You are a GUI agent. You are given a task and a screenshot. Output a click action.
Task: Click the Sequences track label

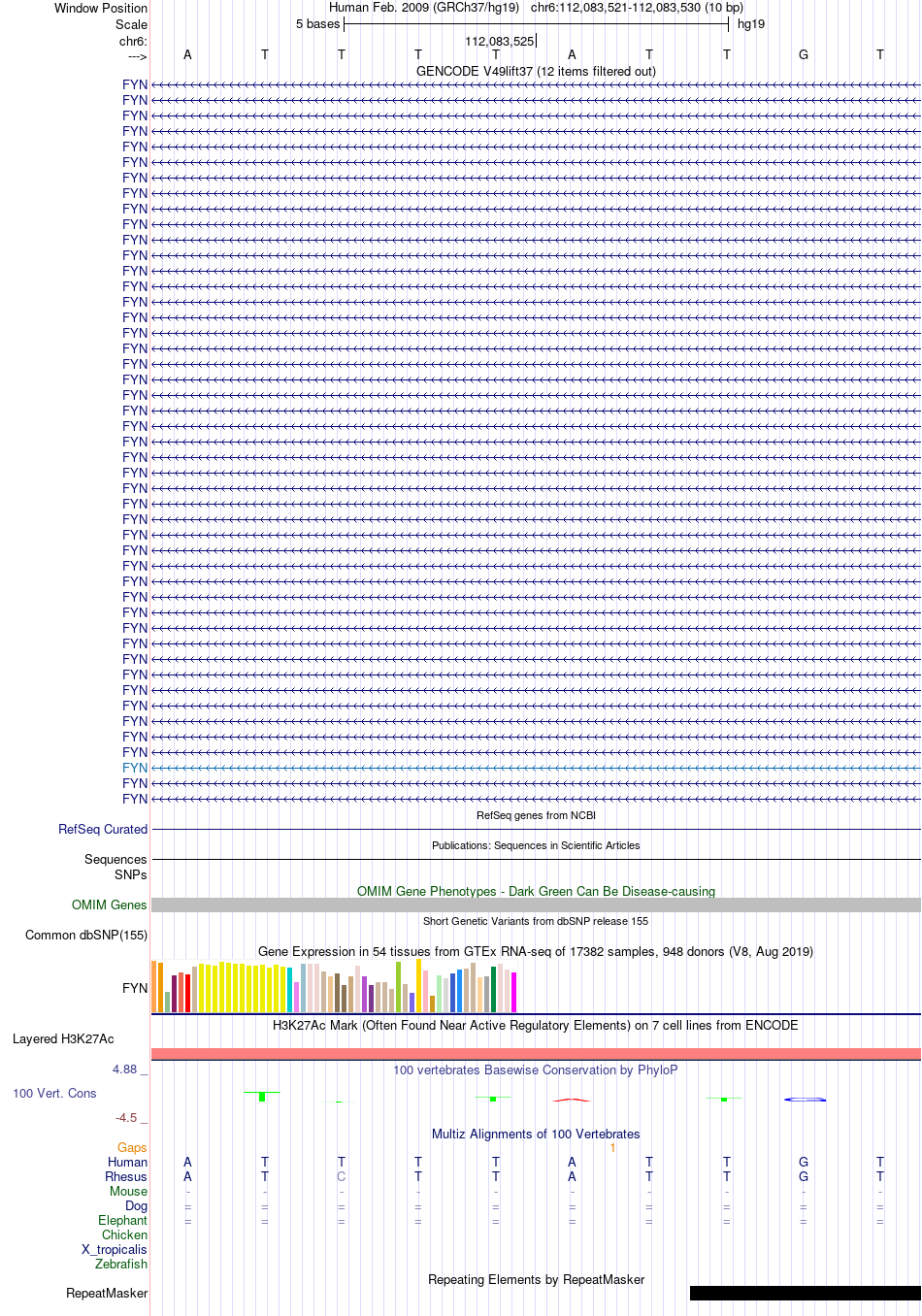(x=115, y=859)
